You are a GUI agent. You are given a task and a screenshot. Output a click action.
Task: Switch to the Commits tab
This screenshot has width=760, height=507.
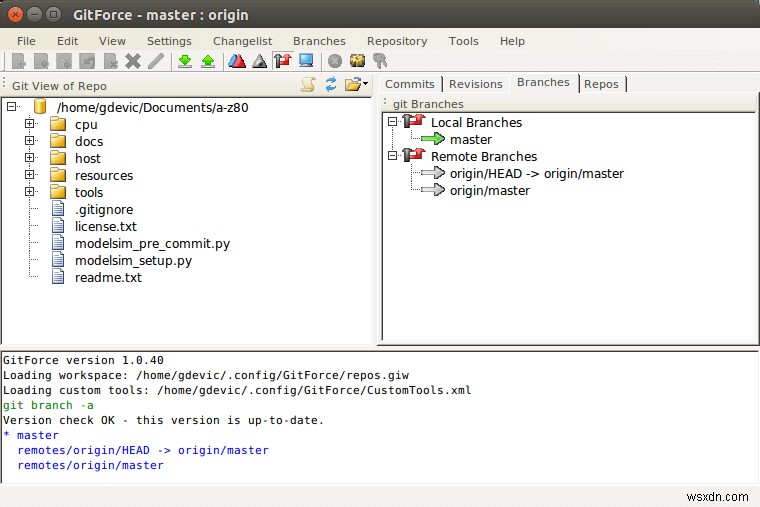(410, 84)
